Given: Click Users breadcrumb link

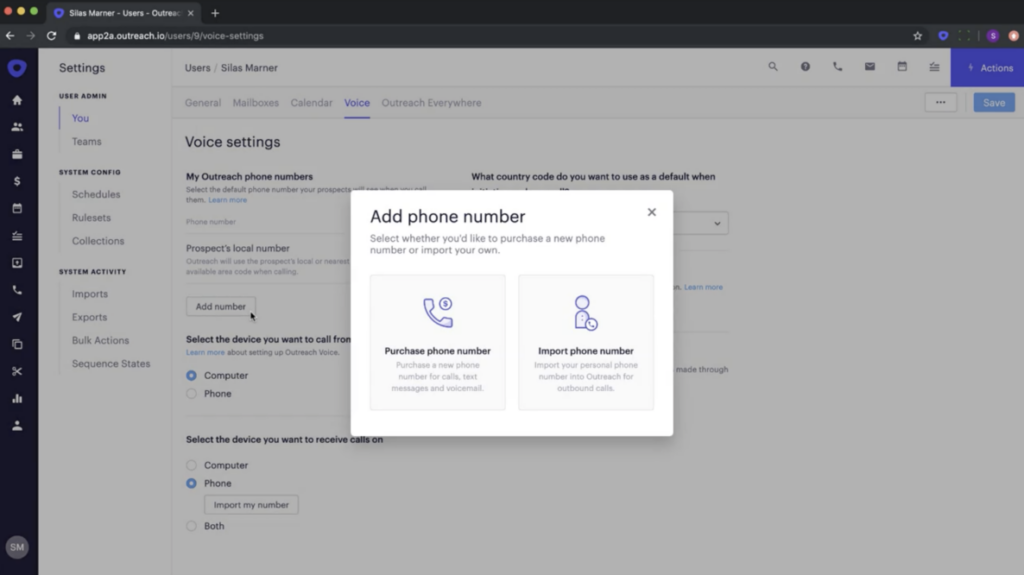Looking at the screenshot, I should pyautogui.click(x=197, y=68).
